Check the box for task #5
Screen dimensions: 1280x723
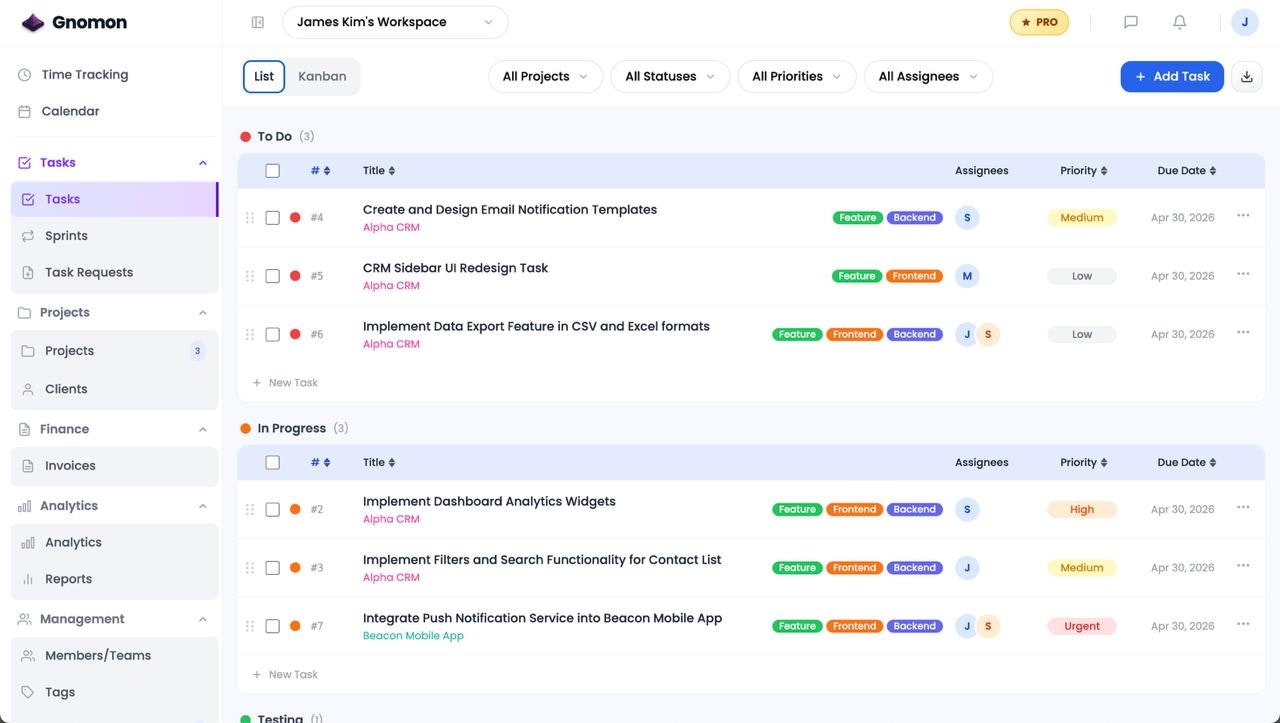tap(272, 276)
